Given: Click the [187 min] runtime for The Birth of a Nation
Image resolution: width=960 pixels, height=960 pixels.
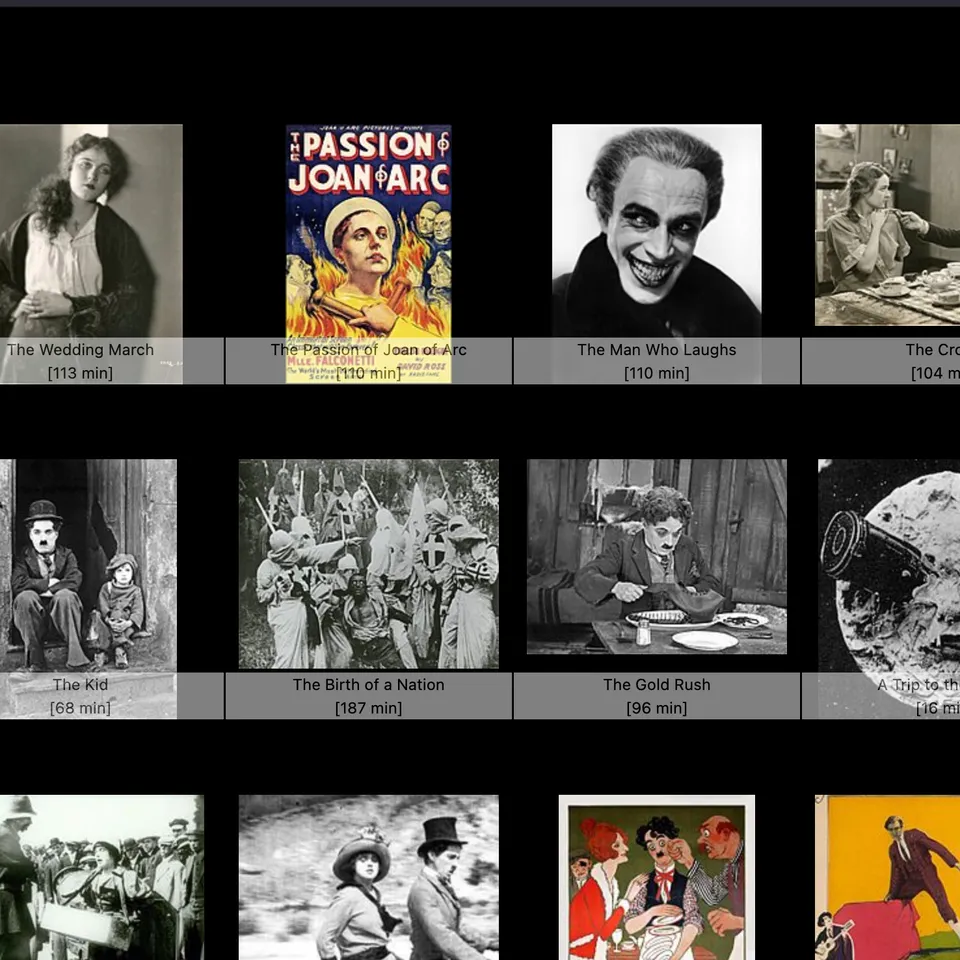Looking at the screenshot, I should click(368, 708).
